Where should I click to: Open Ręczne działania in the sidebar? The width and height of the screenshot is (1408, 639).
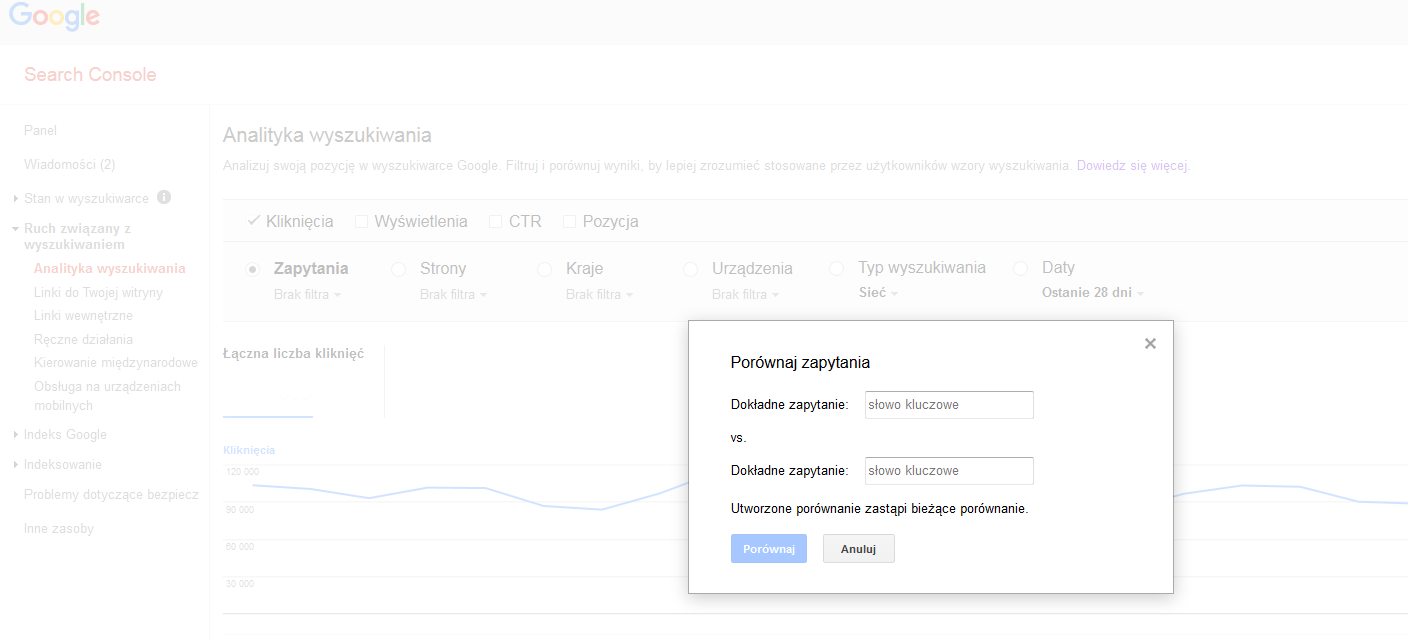coord(83,340)
